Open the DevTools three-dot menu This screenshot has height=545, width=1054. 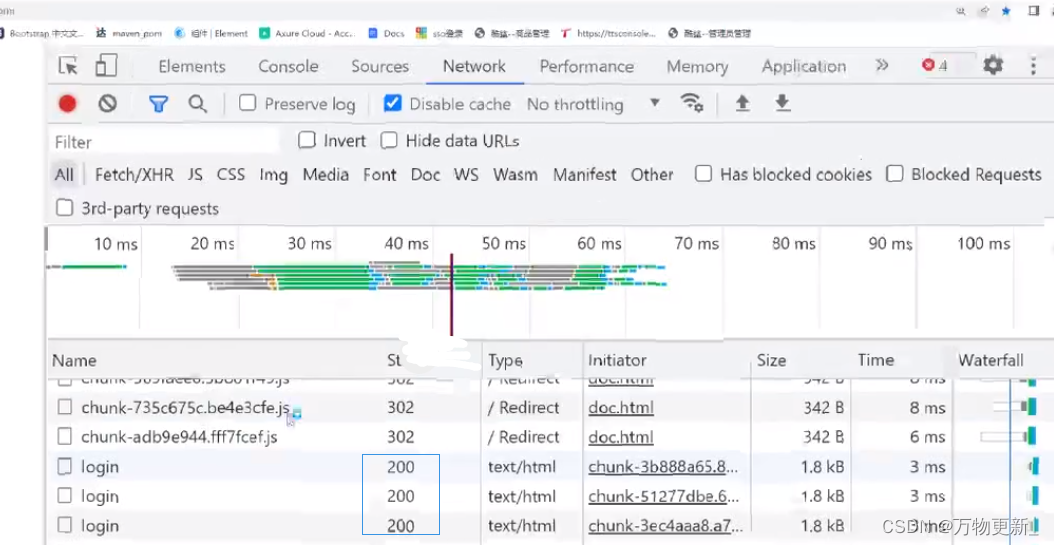tap(1034, 65)
